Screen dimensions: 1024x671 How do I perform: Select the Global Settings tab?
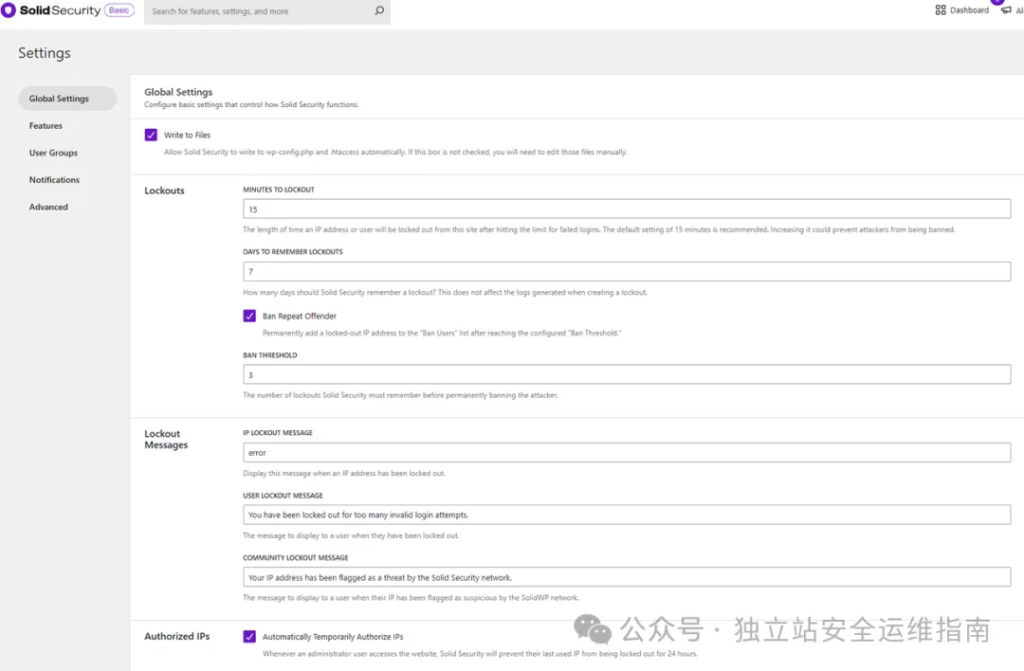tap(67, 98)
